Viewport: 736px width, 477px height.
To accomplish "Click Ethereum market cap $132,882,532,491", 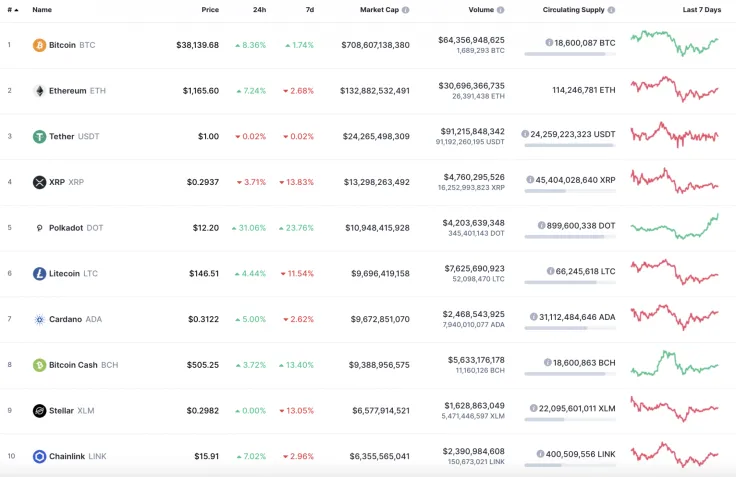I will click(x=375, y=91).
